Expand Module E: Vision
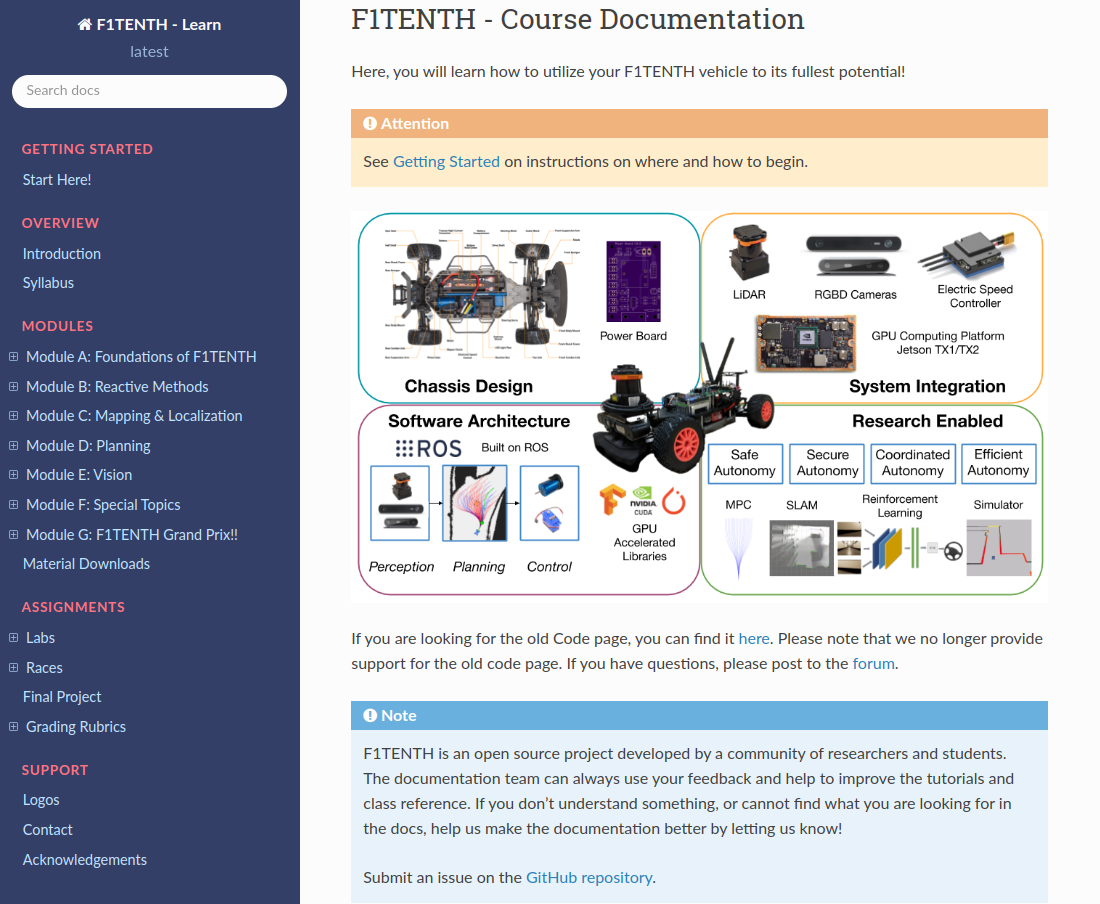1100x904 pixels. (13, 475)
